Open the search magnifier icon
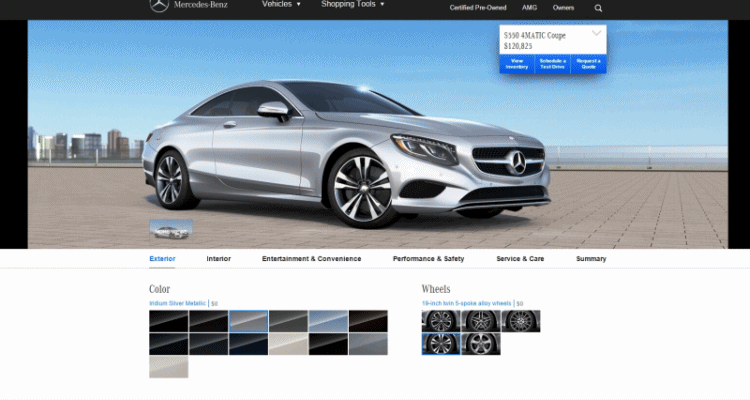750x400 pixels. (x=598, y=8)
